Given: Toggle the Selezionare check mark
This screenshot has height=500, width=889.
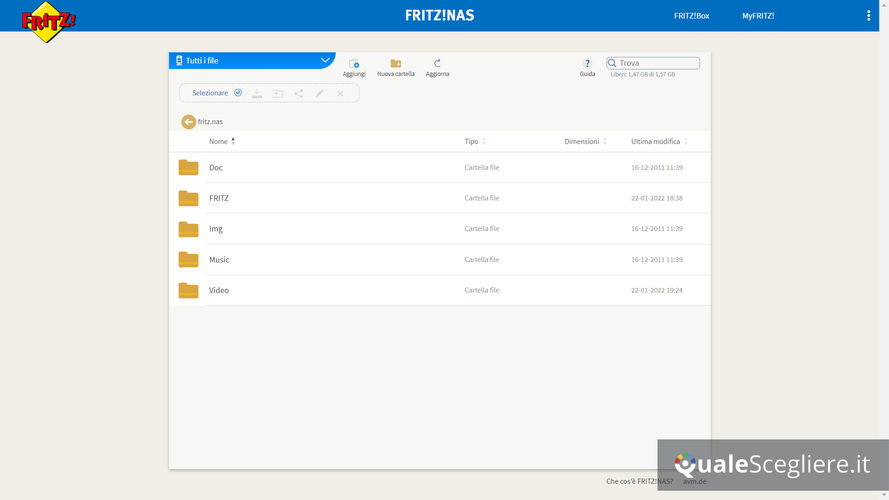Looking at the screenshot, I should coord(238,93).
